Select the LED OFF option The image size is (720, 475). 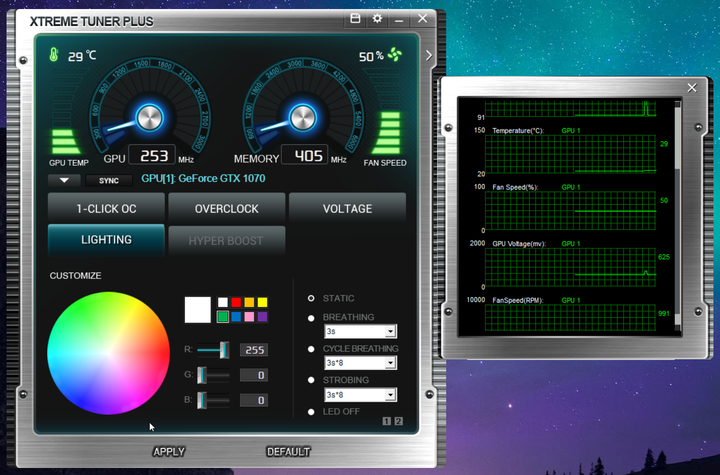click(x=311, y=412)
